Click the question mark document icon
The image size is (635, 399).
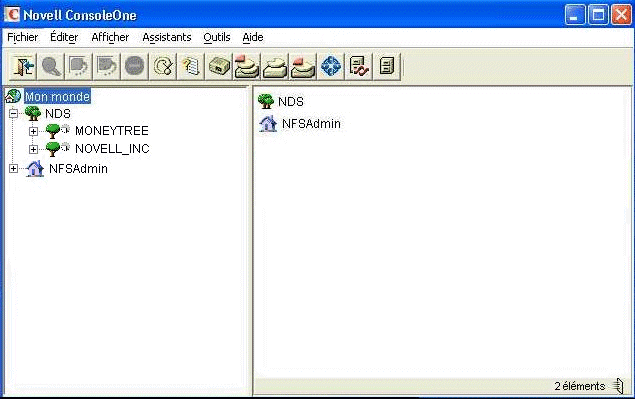tap(191, 66)
